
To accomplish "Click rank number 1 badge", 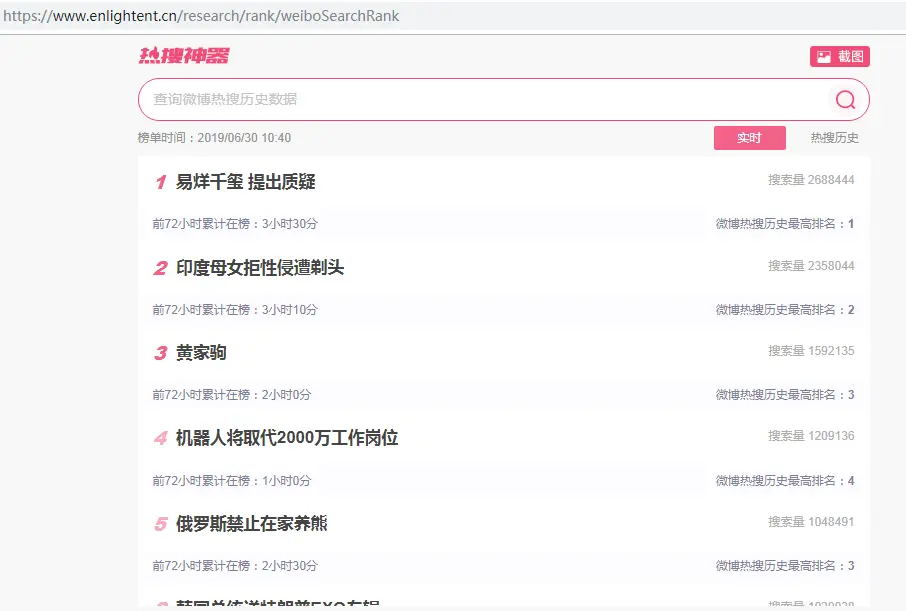I will coord(161,183).
